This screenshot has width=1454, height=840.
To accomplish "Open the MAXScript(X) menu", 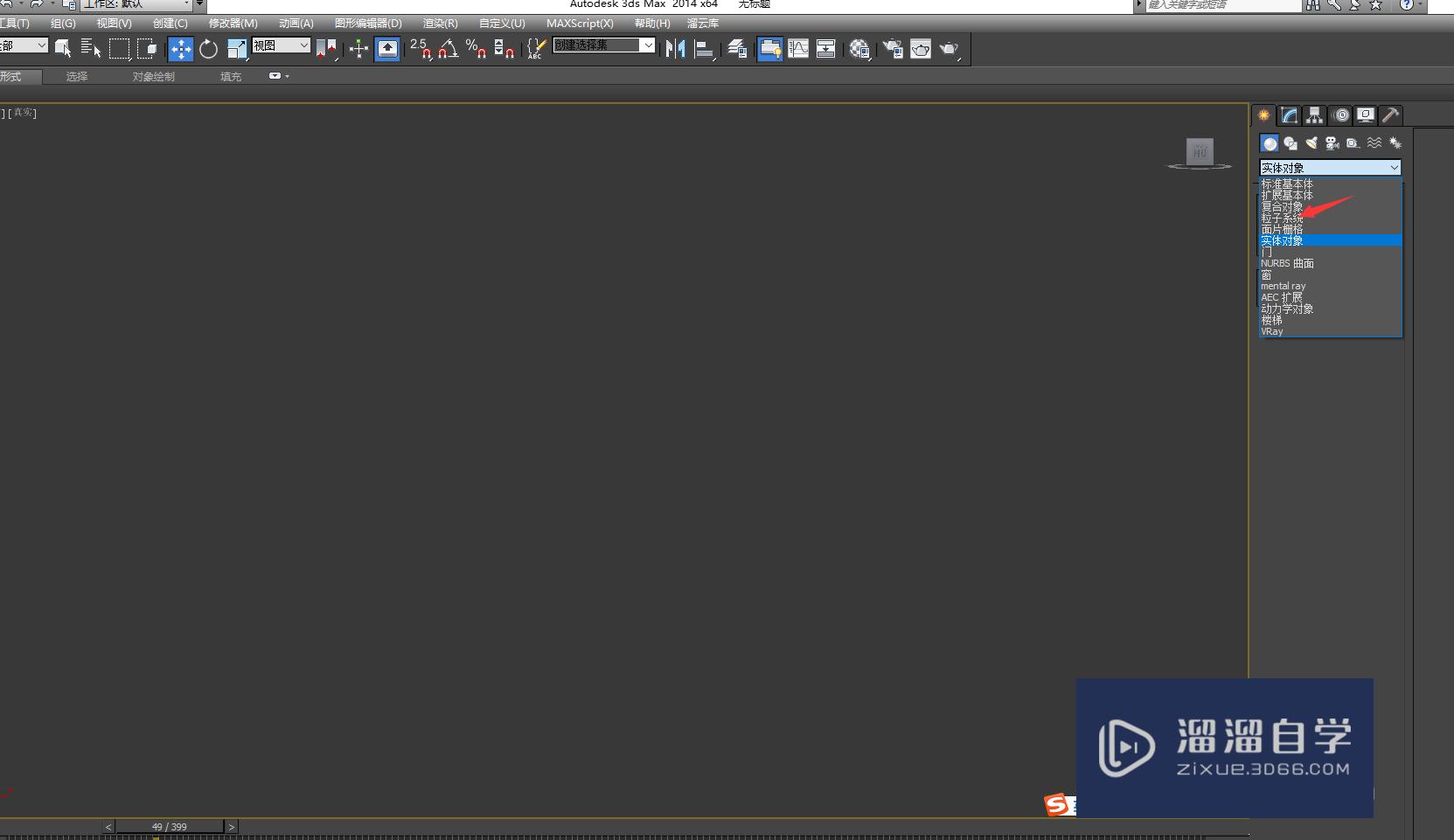I will pyautogui.click(x=580, y=24).
